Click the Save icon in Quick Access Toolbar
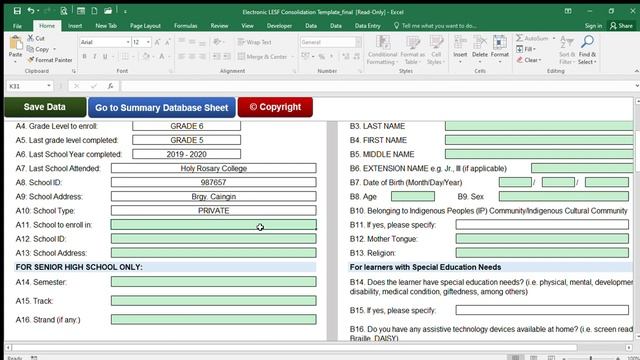The image size is (640, 360). tap(17, 11)
